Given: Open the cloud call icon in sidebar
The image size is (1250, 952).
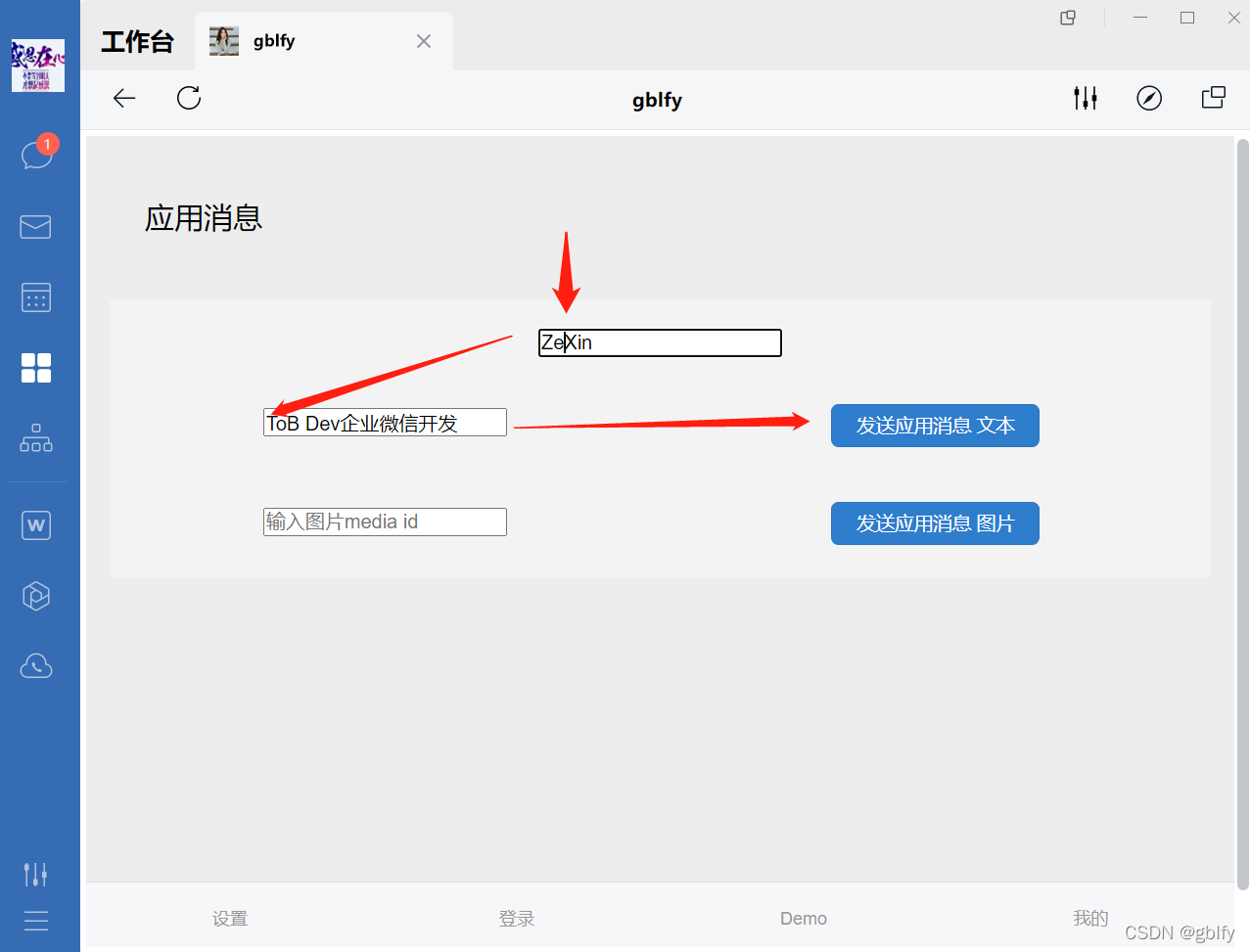Looking at the screenshot, I should coord(36,665).
